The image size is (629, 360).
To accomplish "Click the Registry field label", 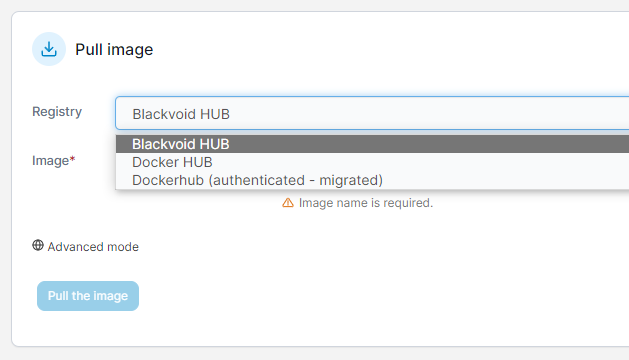I will [x=57, y=112].
